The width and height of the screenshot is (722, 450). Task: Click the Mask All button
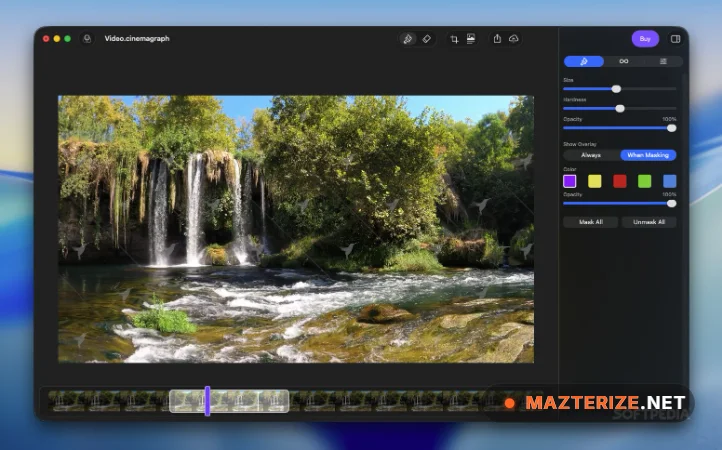591,222
